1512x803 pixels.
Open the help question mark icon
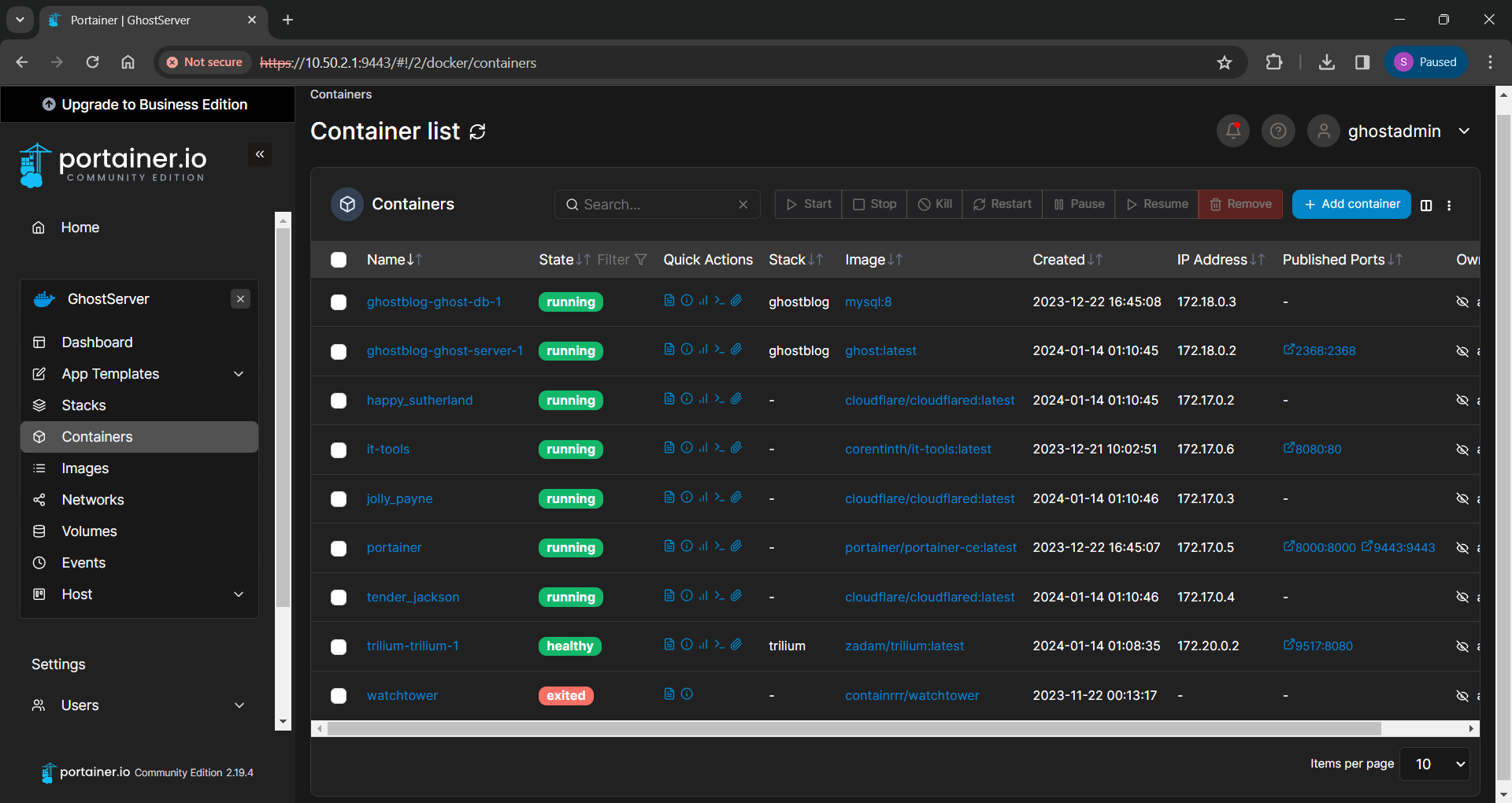pos(1278,131)
